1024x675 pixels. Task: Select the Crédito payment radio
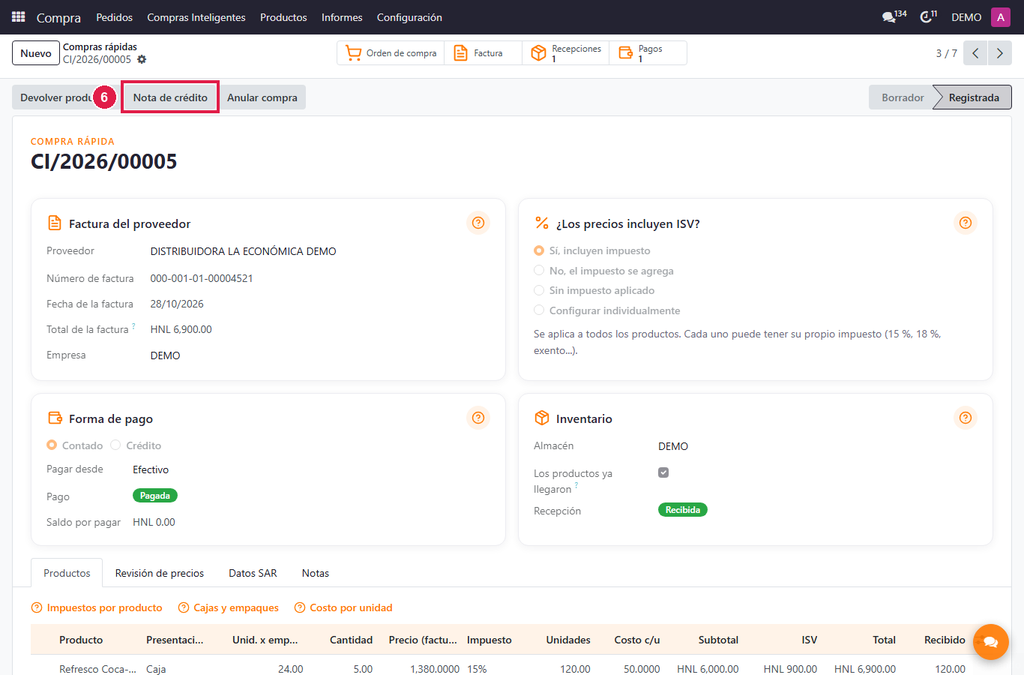(116, 445)
